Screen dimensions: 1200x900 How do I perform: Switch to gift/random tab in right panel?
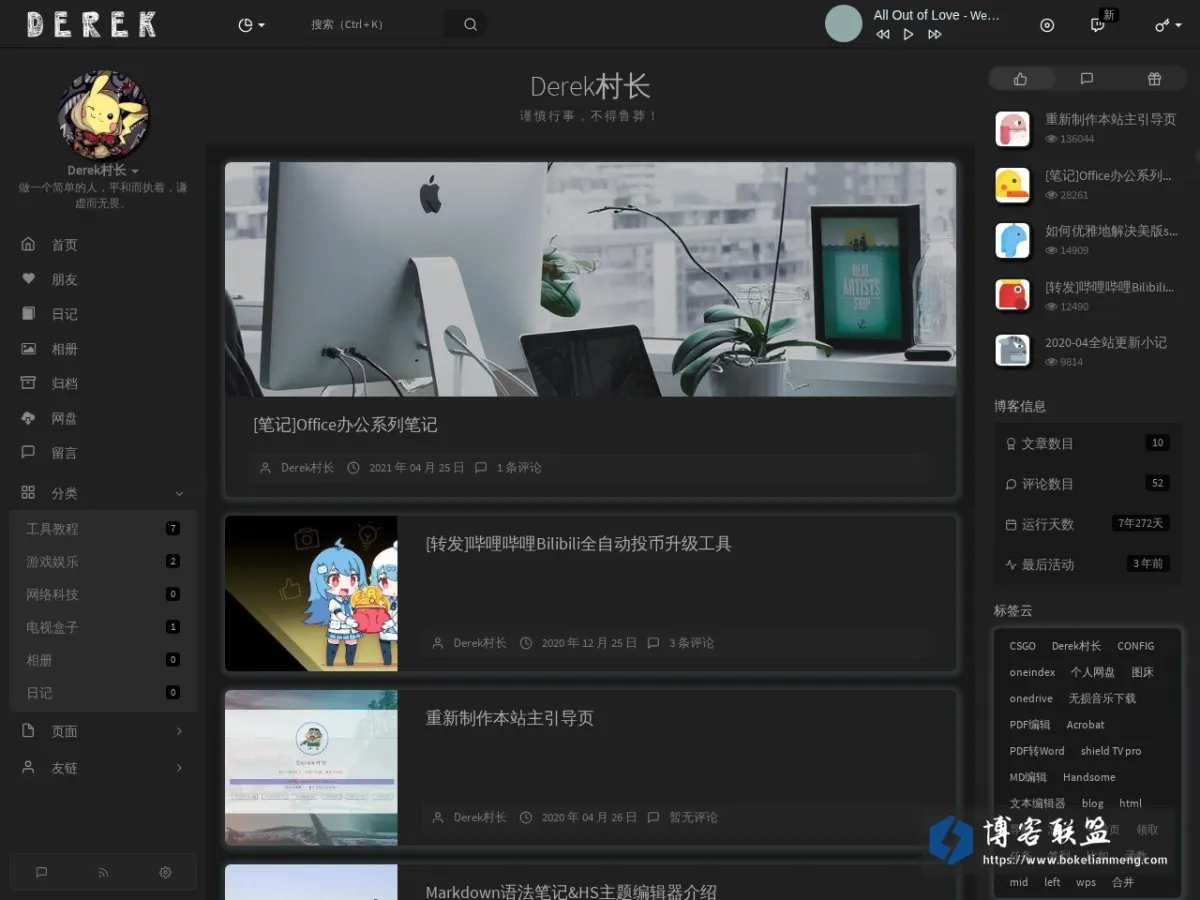(x=1154, y=79)
